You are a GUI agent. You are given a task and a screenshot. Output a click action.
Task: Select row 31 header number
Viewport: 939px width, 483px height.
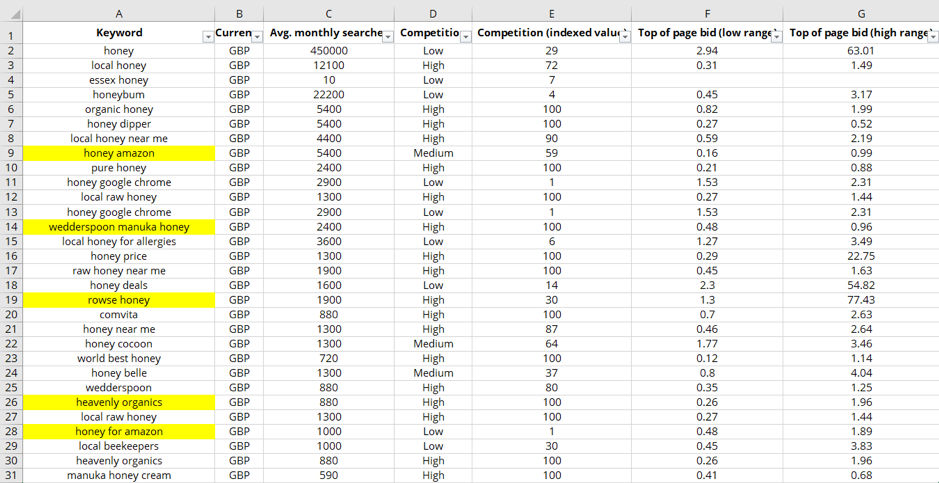tap(11, 475)
